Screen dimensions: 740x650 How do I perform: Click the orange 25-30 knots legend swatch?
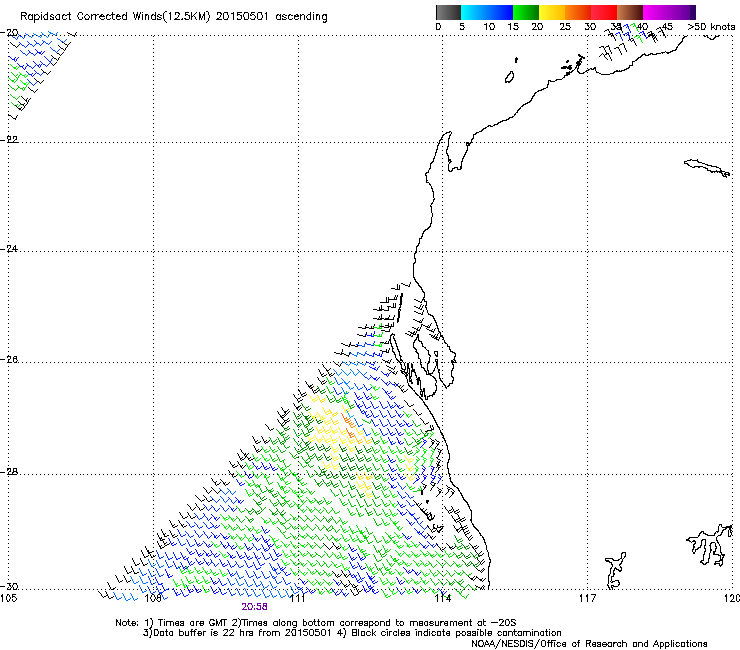coord(578,12)
